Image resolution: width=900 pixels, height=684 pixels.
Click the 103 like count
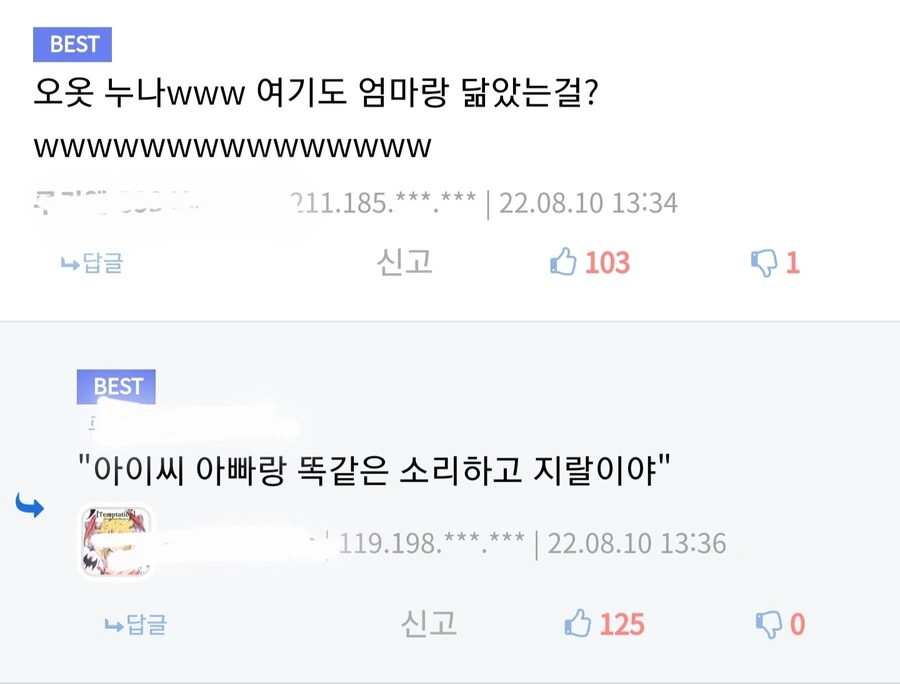tap(607, 263)
